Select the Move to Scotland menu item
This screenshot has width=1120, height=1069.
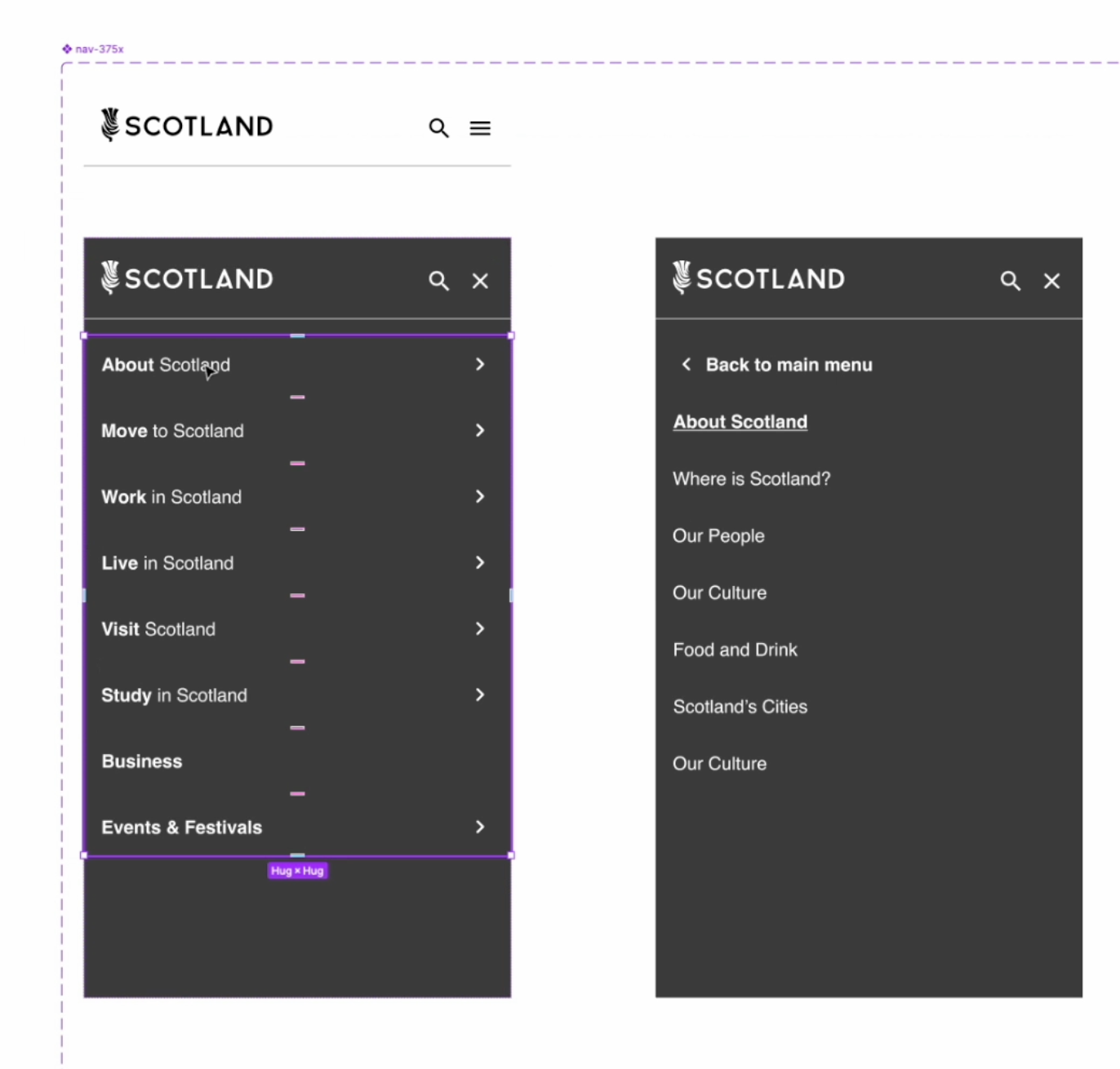point(172,431)
